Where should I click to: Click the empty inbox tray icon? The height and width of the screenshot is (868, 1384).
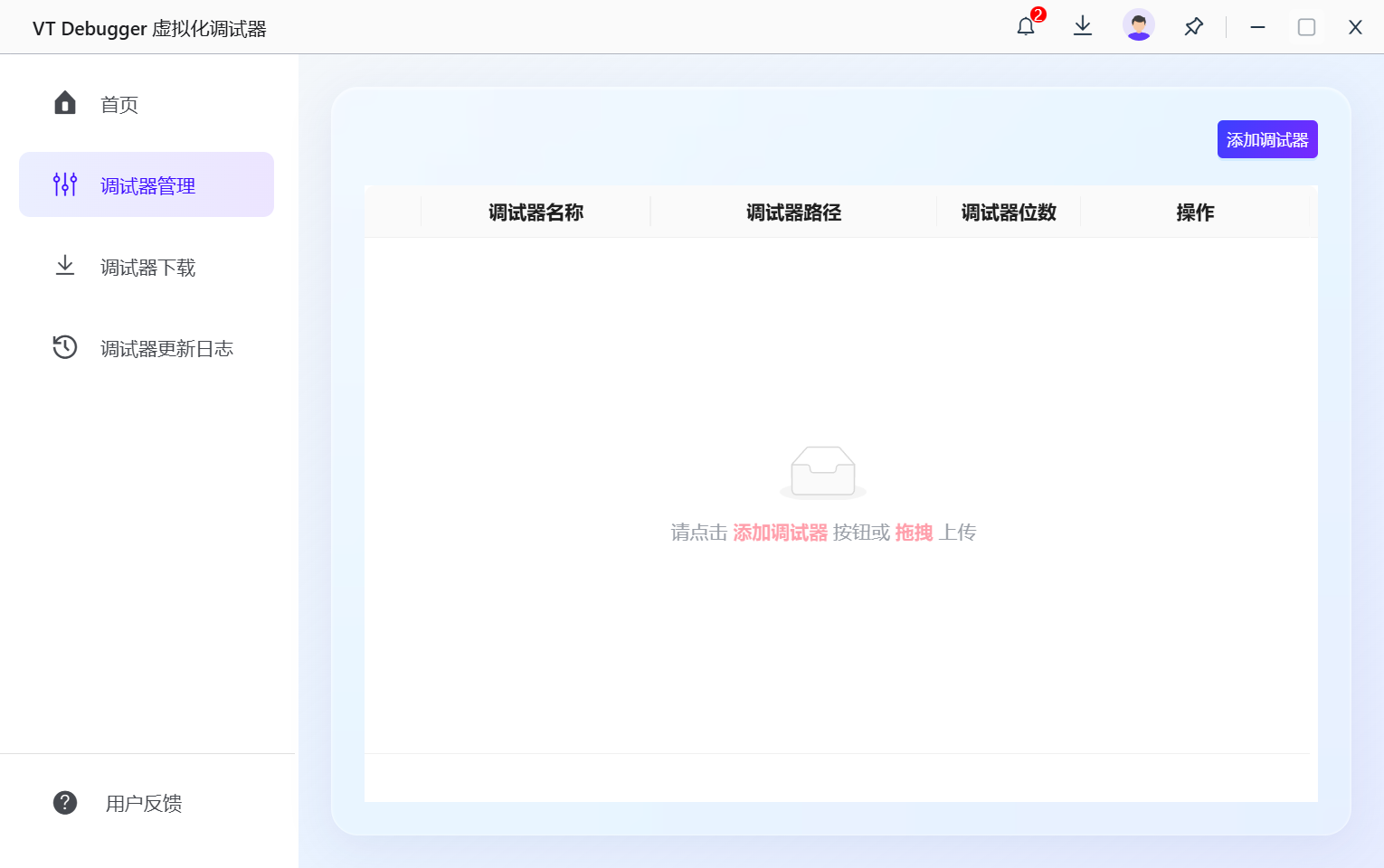(823, 472)
